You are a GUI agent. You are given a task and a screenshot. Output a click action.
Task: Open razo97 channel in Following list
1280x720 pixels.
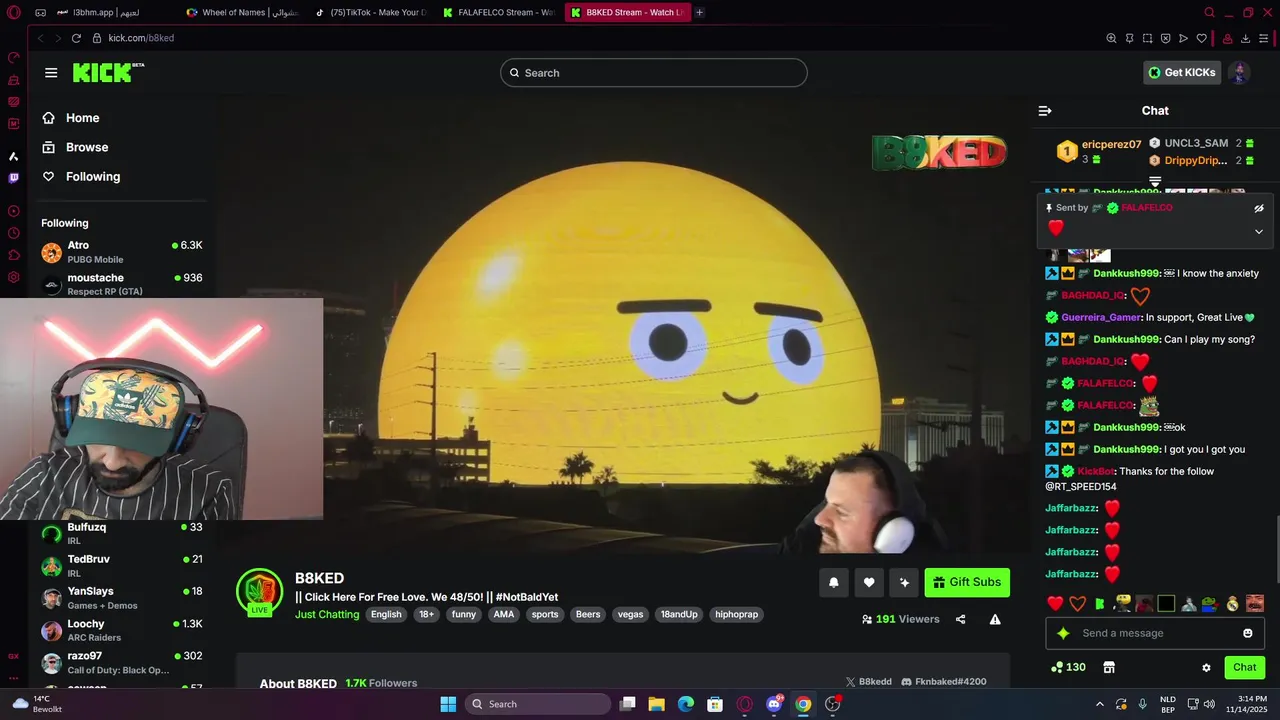(122, 662)
